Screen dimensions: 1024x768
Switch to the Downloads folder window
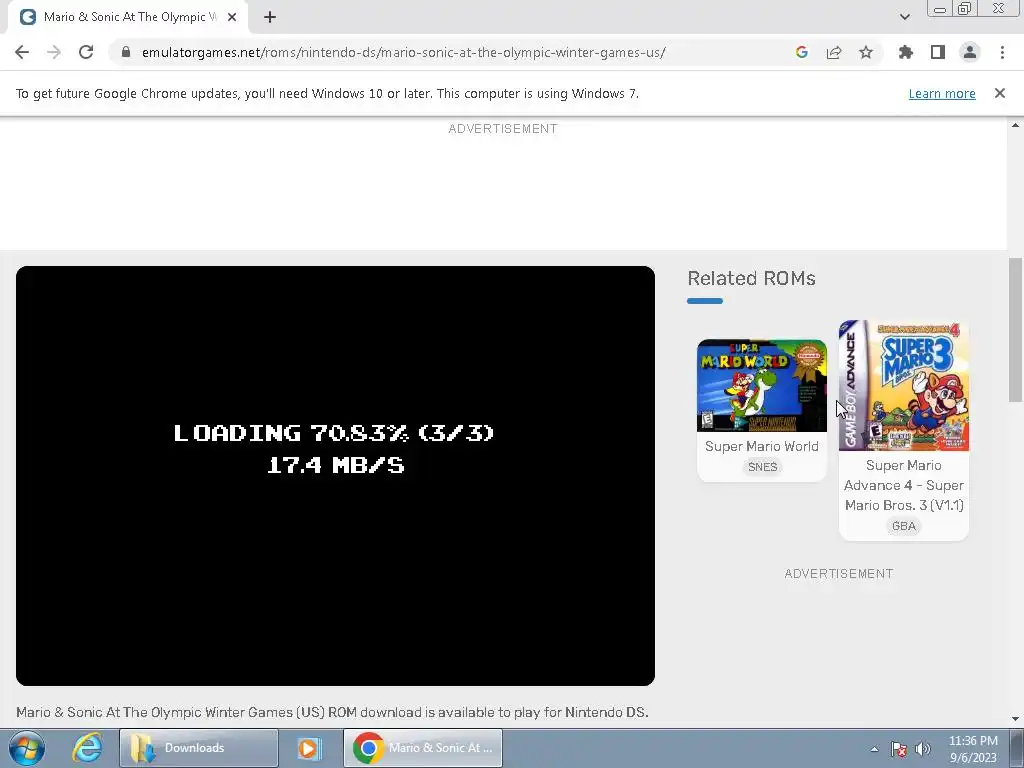199,748
